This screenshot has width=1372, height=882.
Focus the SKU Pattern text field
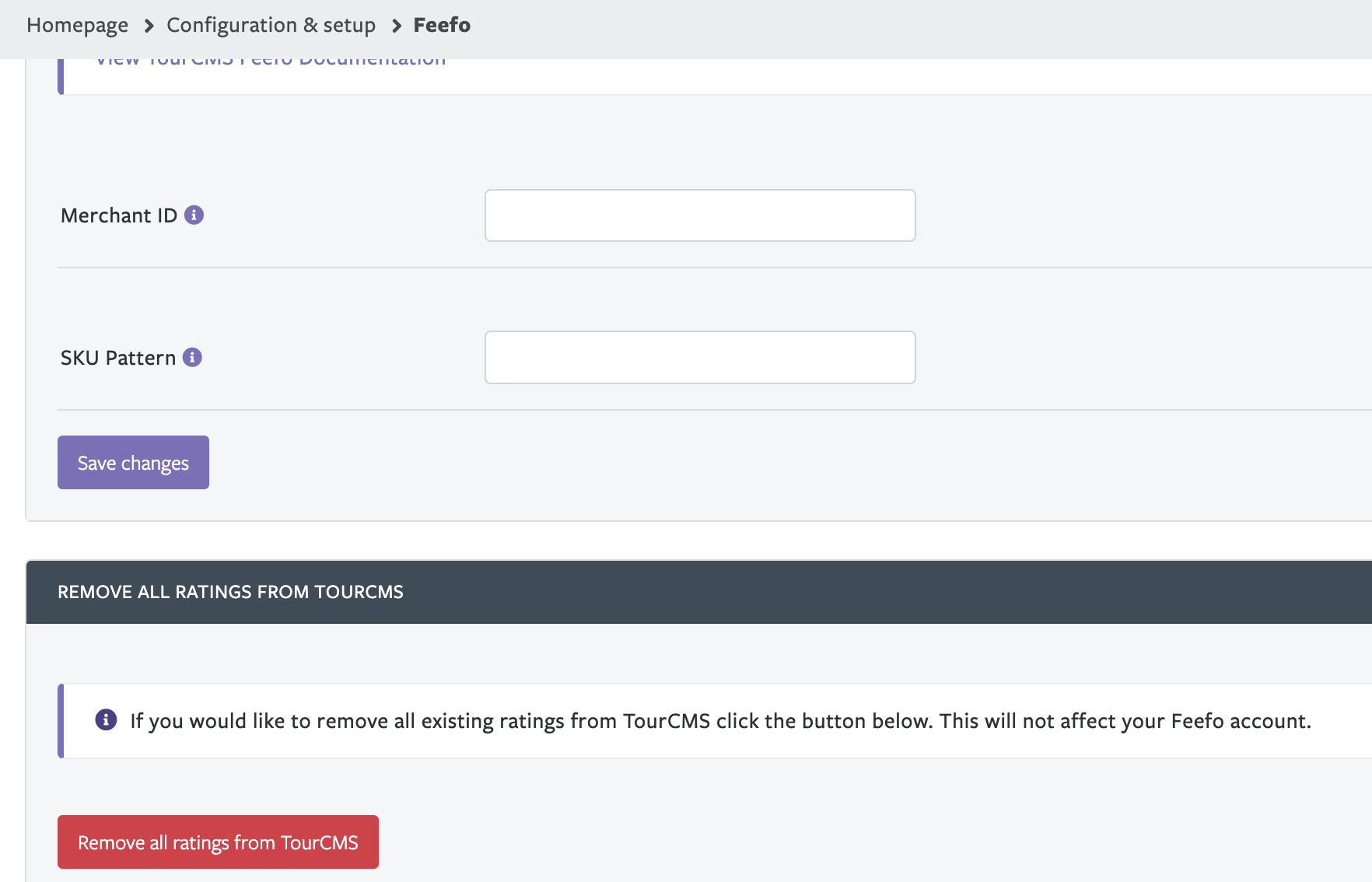700,358
